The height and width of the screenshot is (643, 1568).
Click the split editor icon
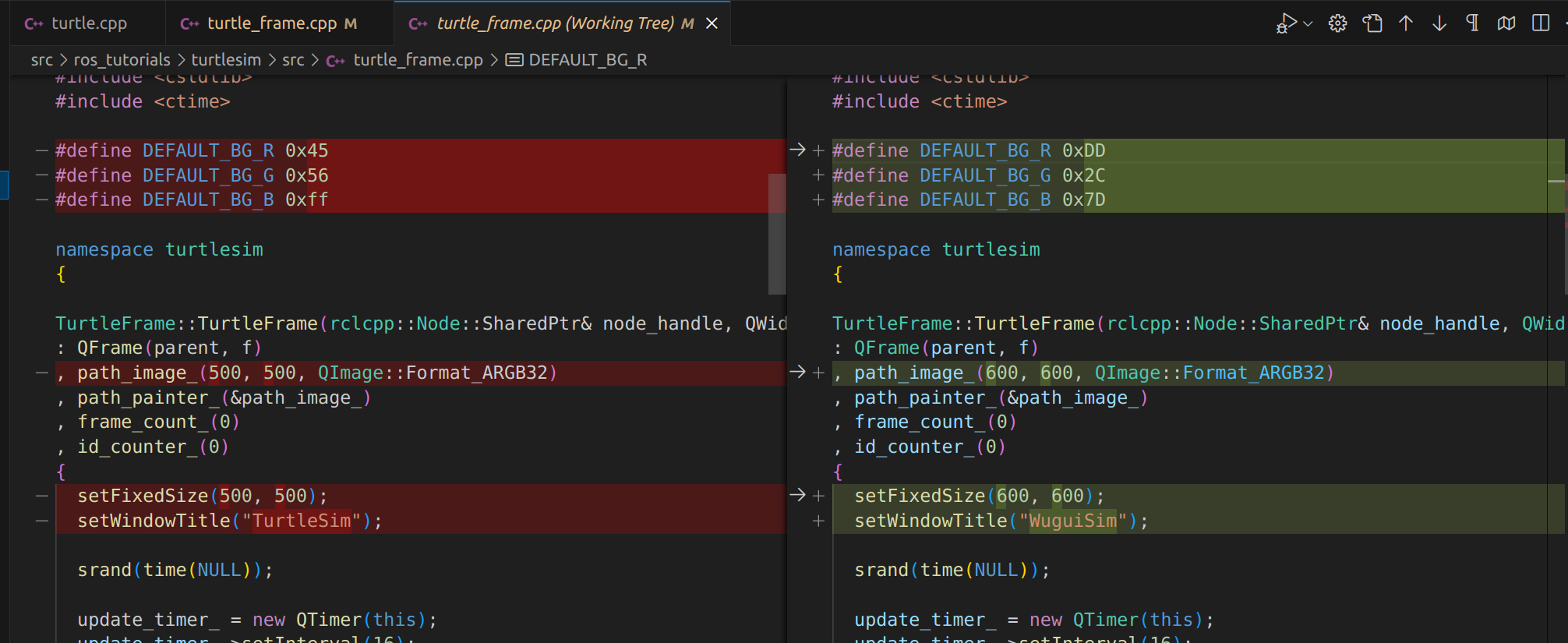click(x=1541, y=23)
